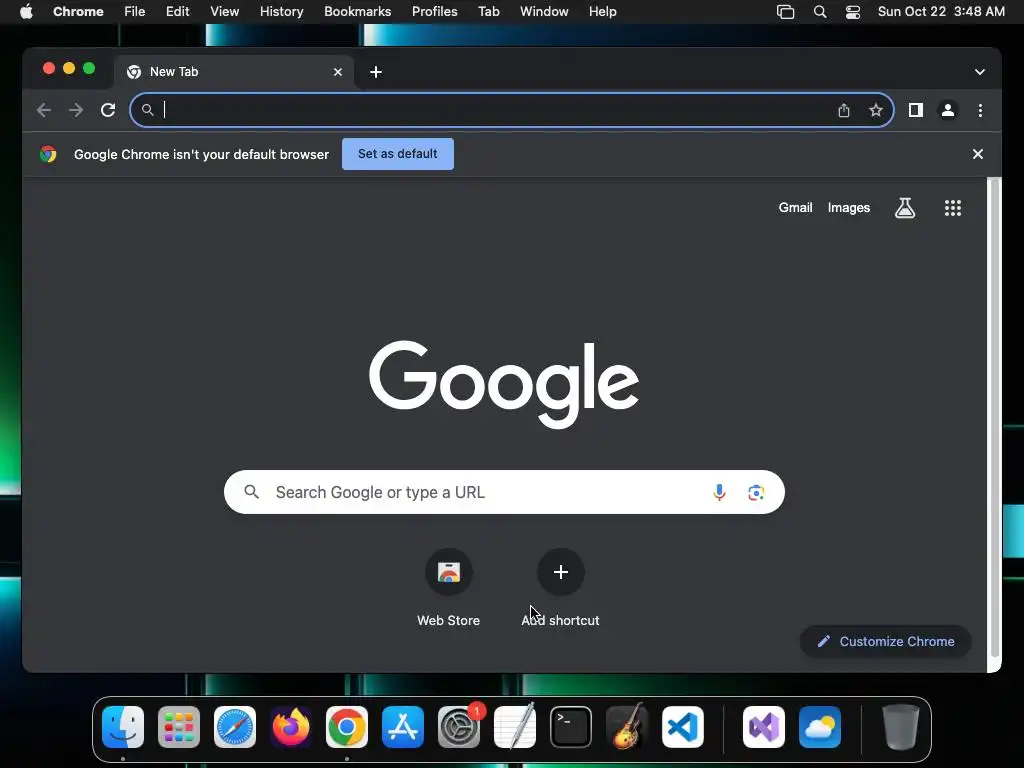Reload the current page

(108, 110)
